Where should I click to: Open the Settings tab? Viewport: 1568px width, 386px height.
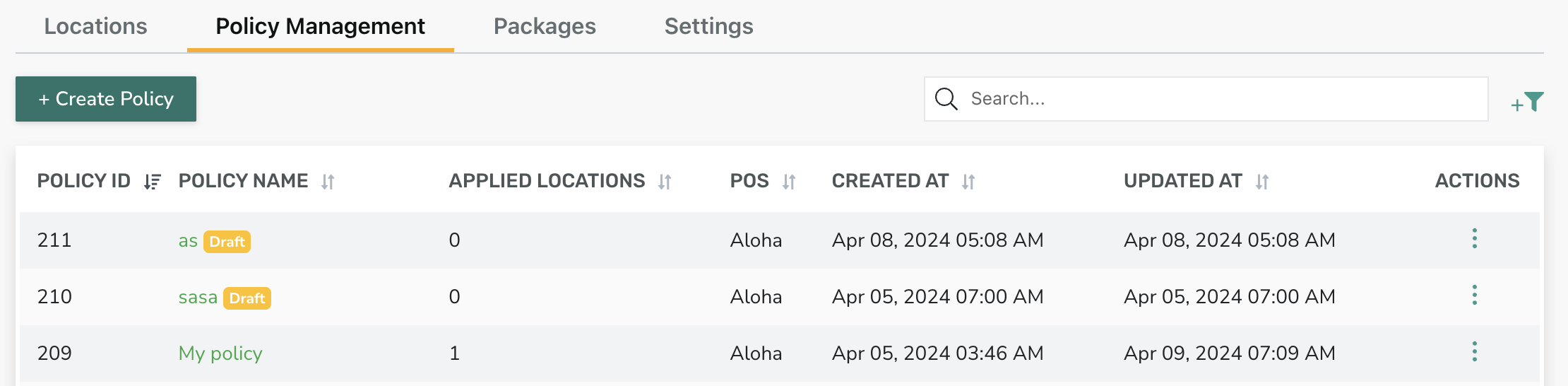tap(709, 26)
